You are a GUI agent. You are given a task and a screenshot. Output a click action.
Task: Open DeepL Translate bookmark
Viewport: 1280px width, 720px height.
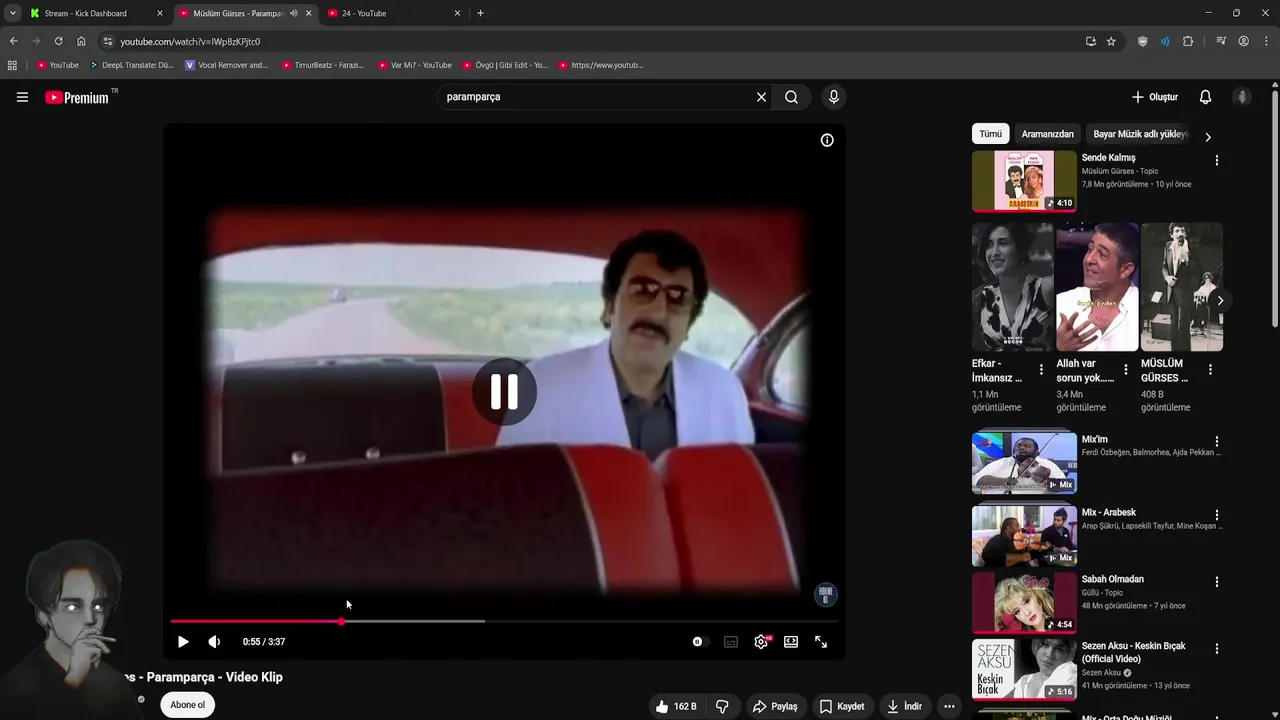coord(131,65)
